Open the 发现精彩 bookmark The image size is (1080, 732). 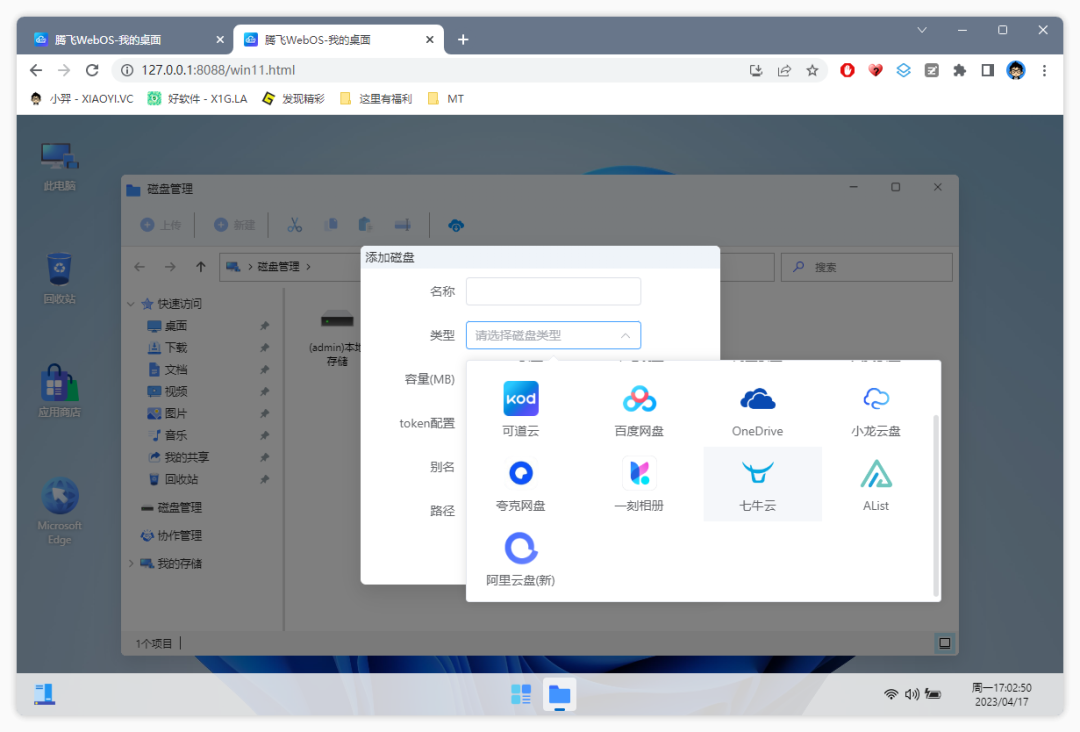click(x=293, y=98)
